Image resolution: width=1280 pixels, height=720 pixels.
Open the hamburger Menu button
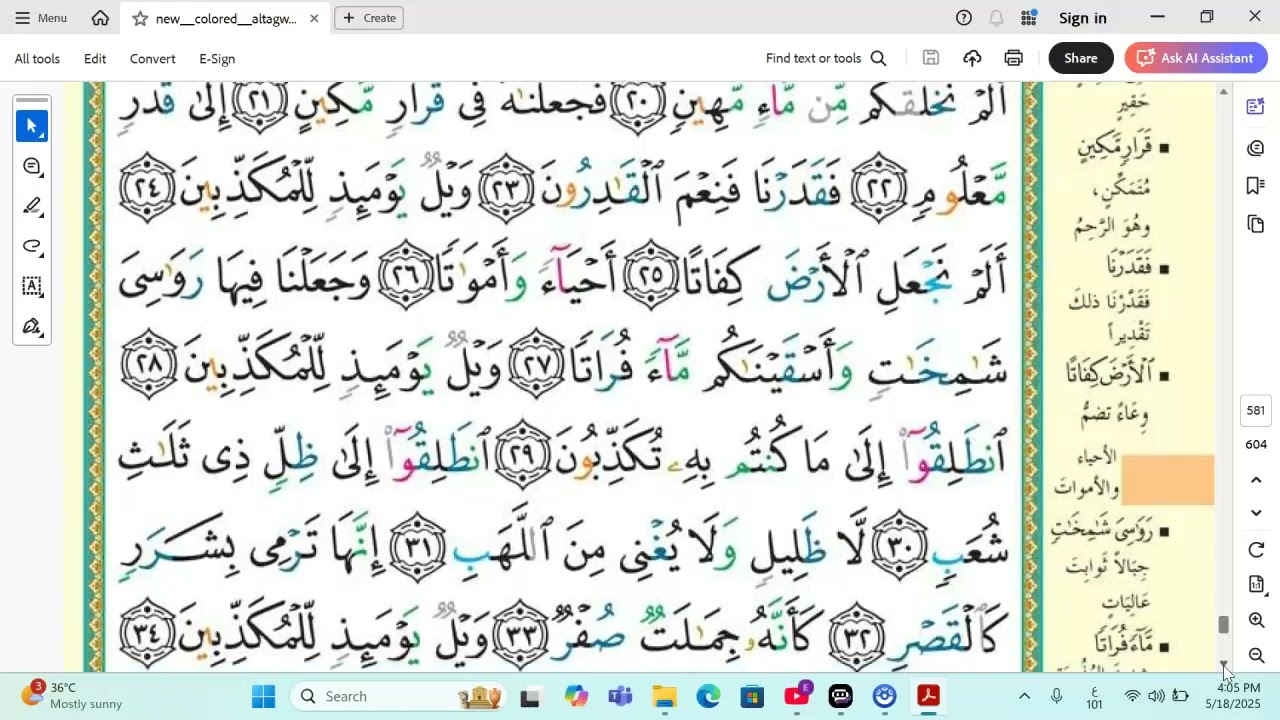tap(41, 18)
